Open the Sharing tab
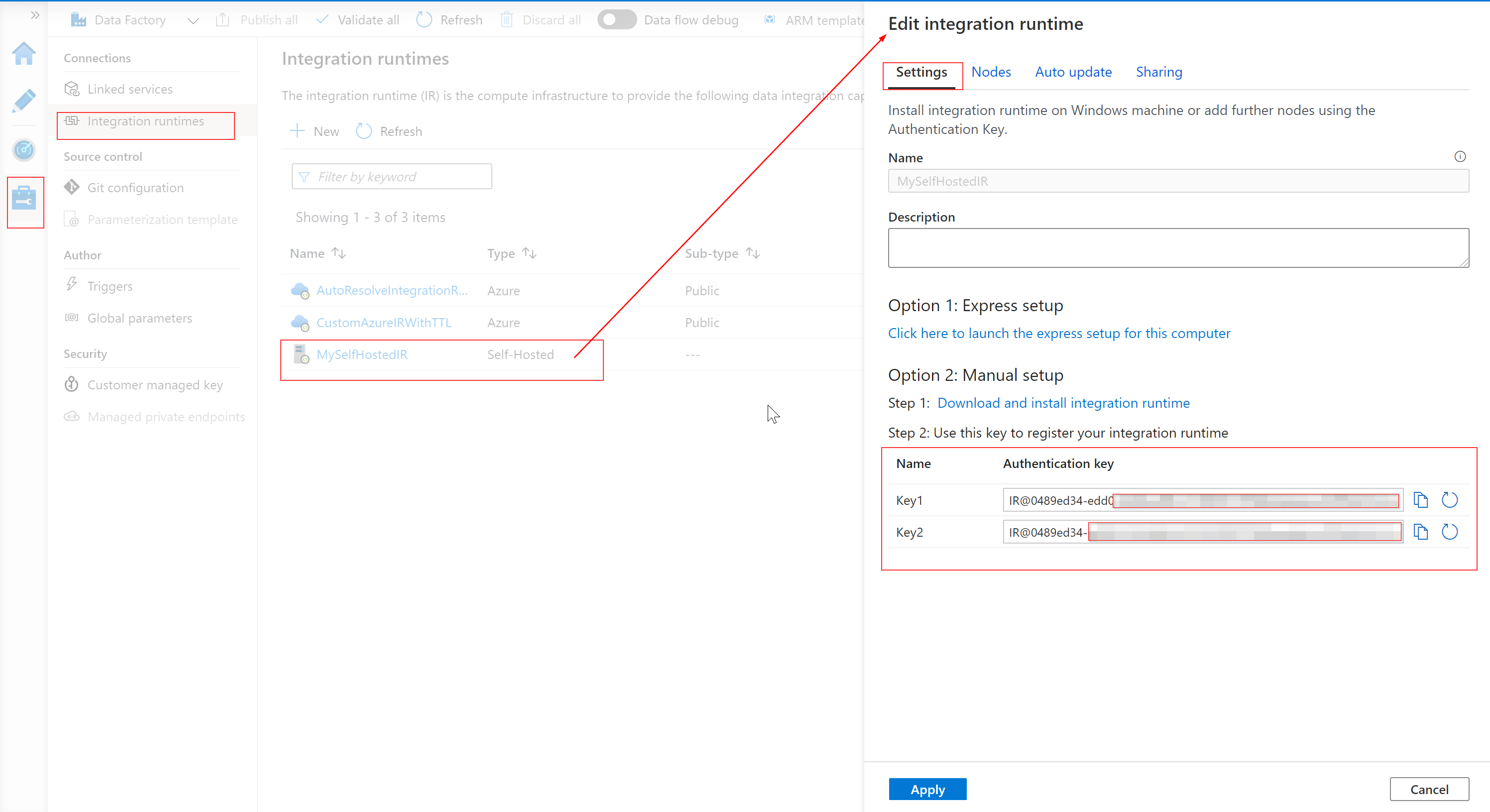Image resolution: width=1490 pixels, height=812 pixels. [x=1158, y=72]
